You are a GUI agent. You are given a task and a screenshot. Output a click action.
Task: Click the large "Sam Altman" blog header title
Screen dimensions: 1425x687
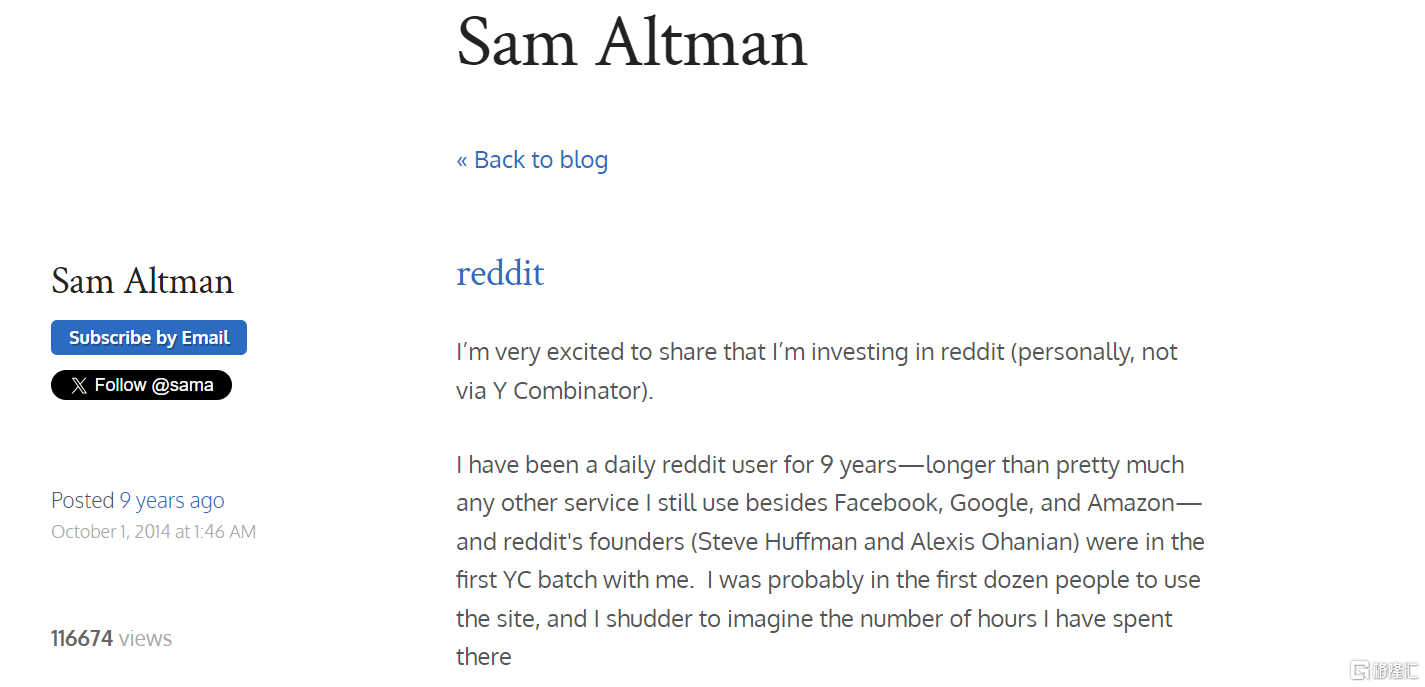pyautogui.click(x=631, y=42)
